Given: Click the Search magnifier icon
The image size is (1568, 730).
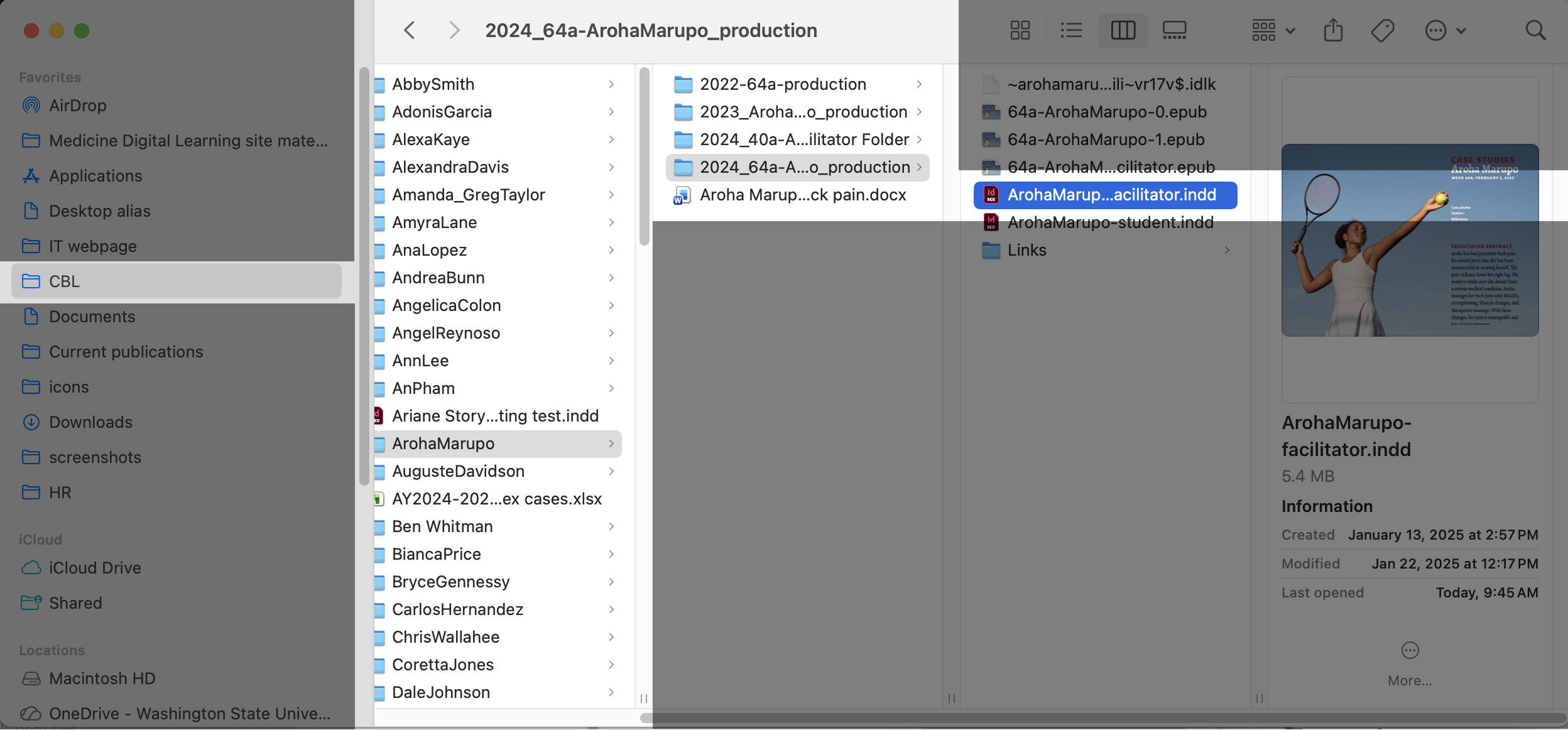Looking at the screenshot, I should coord(1535,30).
